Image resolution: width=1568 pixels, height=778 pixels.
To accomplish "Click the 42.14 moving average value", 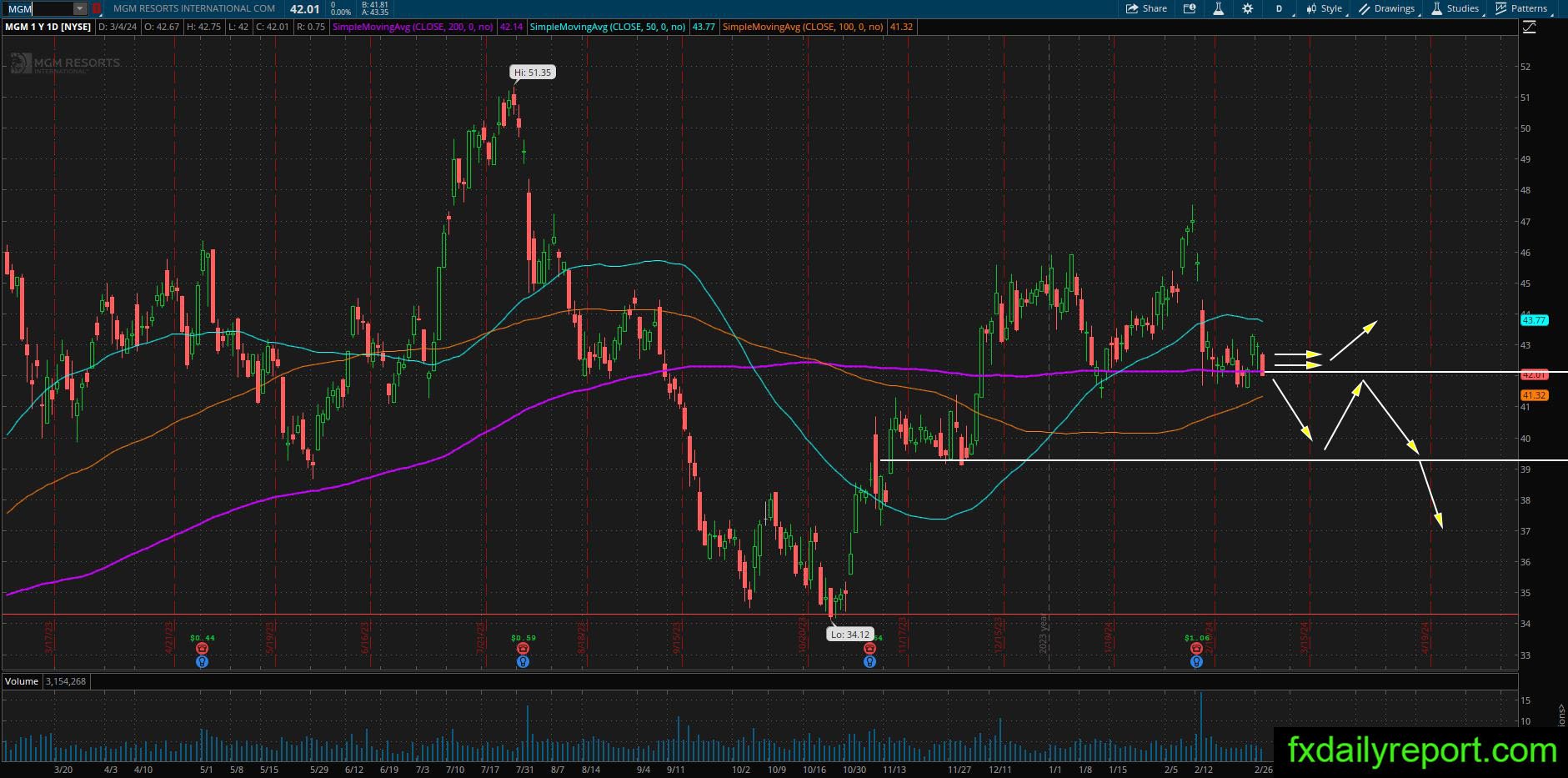I will click(511, 27).
